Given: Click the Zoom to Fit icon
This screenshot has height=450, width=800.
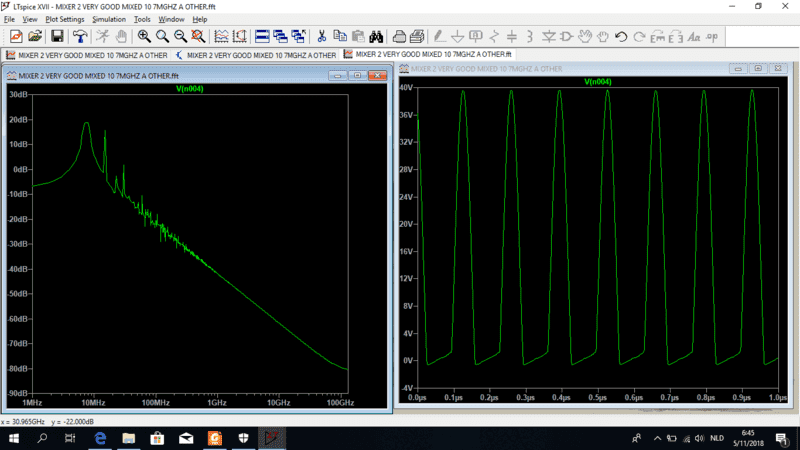Looking at the screenshot, I should click(198, 36).
